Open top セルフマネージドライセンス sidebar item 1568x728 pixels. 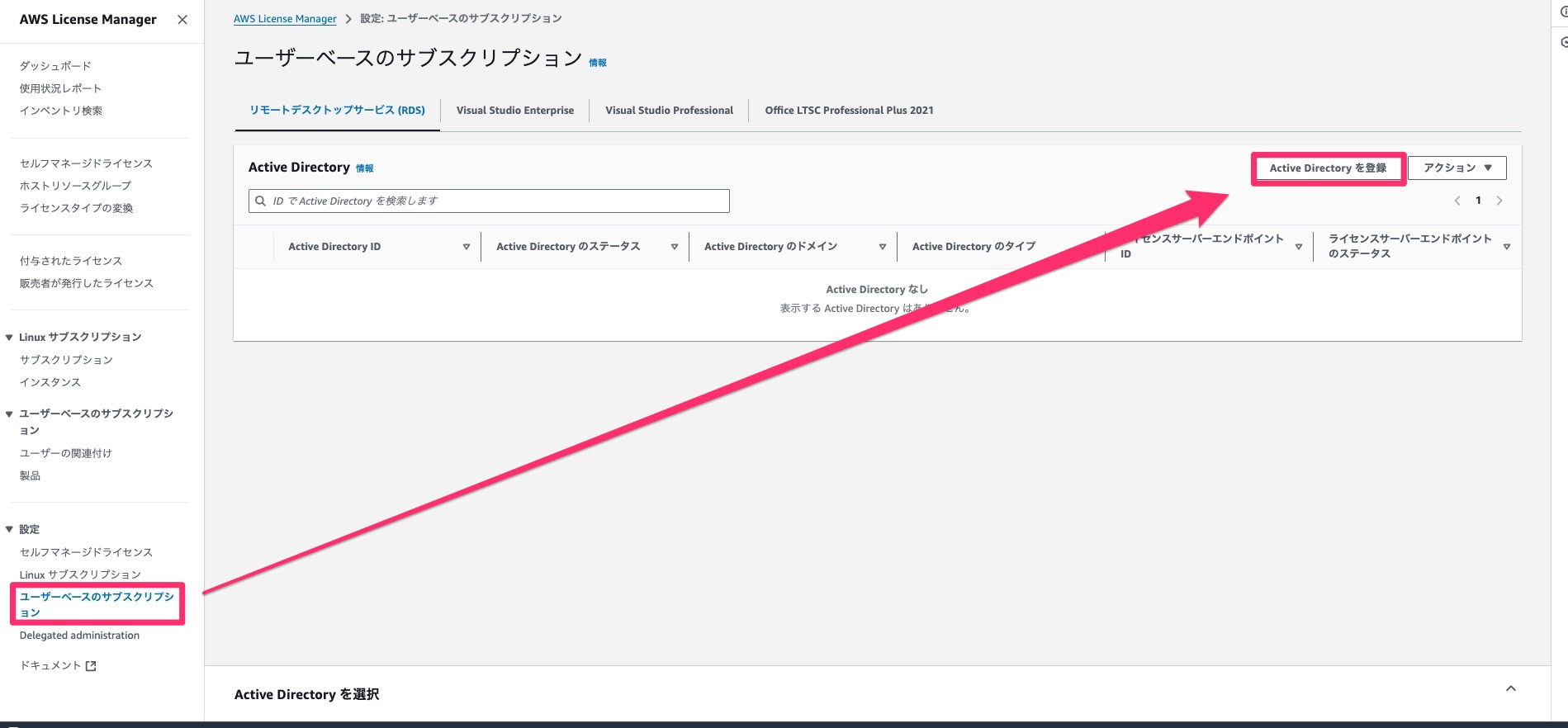click(86, 163)
